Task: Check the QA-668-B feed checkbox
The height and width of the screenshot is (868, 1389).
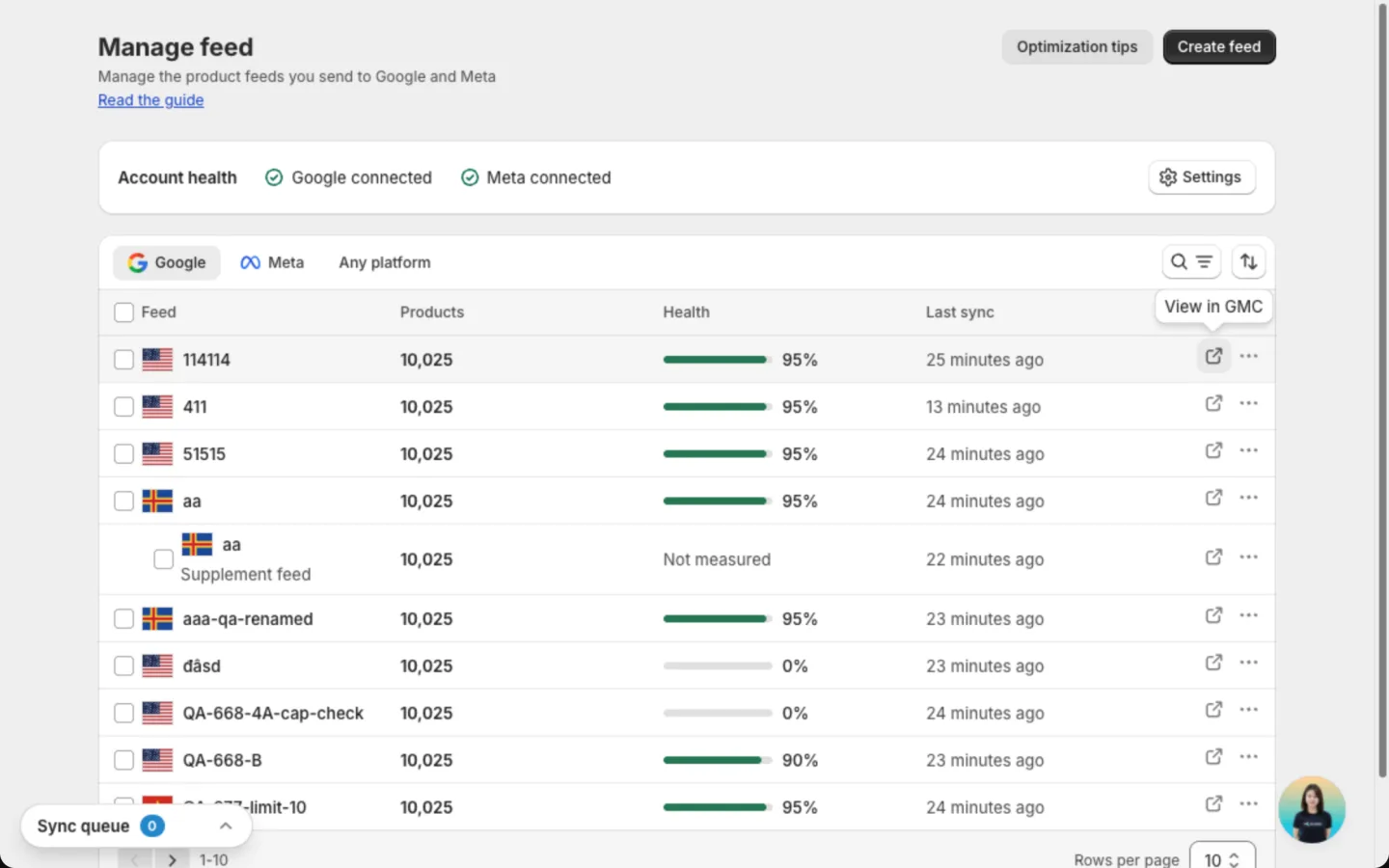Action: point(123,761)
